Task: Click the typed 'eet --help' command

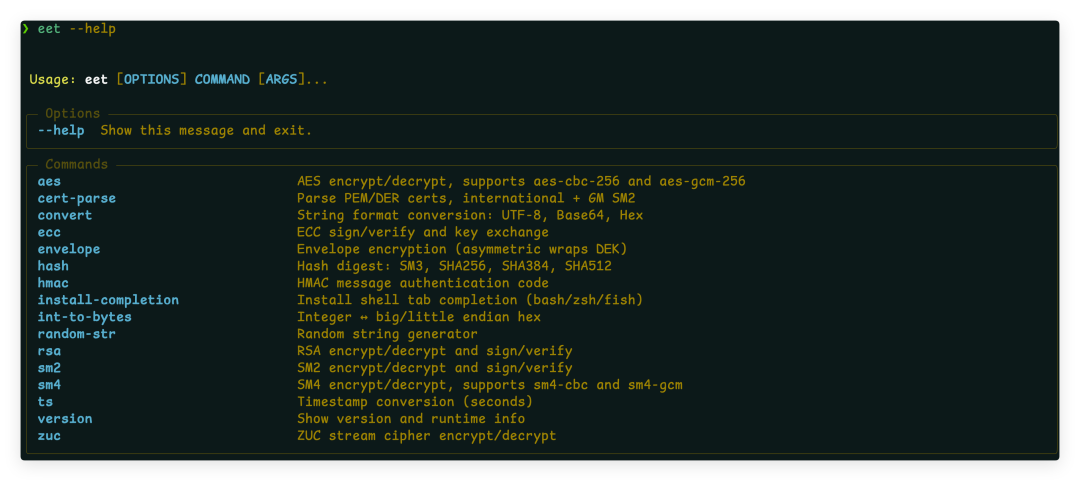Action: pyautogui.click(x=77, y=29)
